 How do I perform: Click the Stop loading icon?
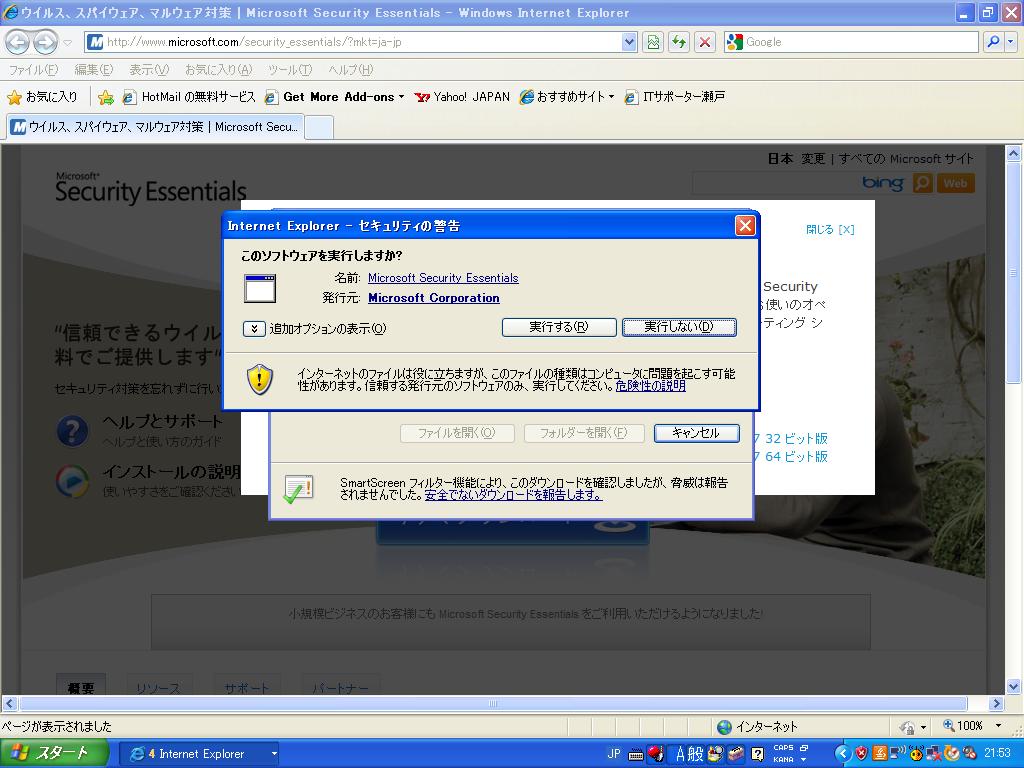click(x=705, y=42)
